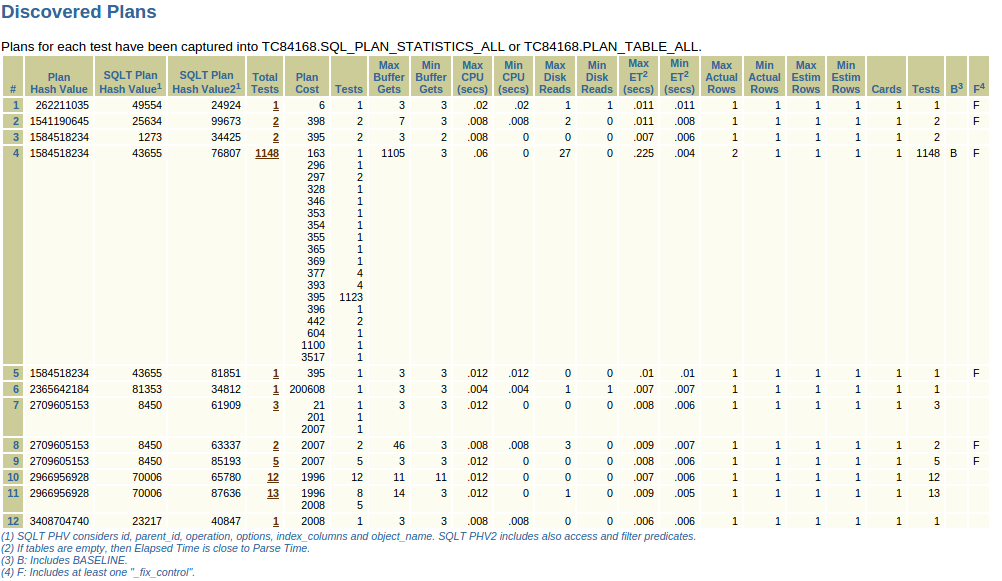The height and width of the screenshot is (581, 1002).
Task: Click plan cost value 200608
Action: point(307,389)
